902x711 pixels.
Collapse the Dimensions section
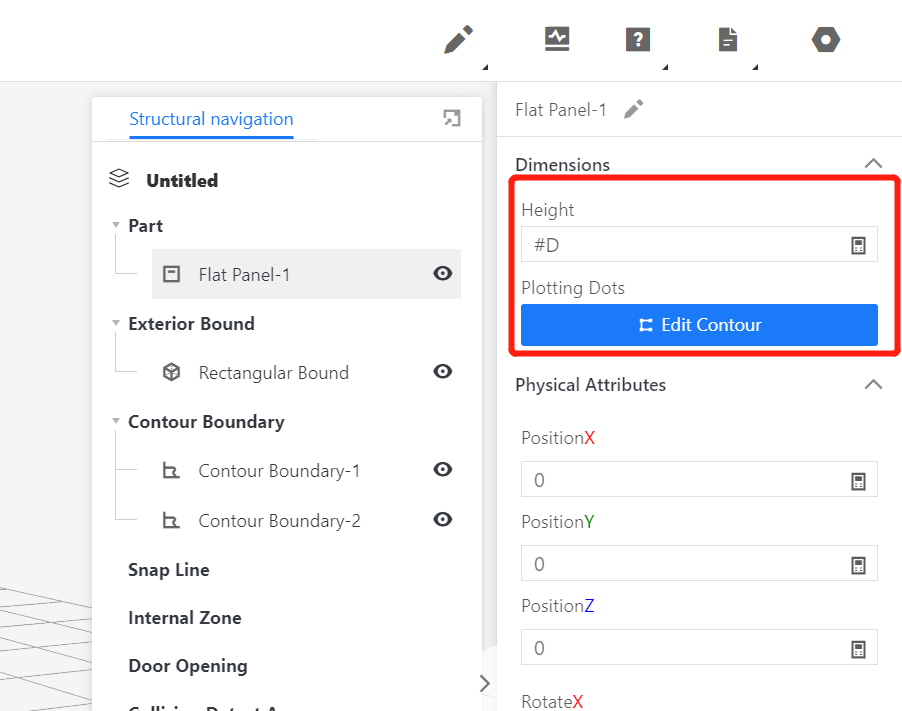pyautogui.click(x=873, y=164)
